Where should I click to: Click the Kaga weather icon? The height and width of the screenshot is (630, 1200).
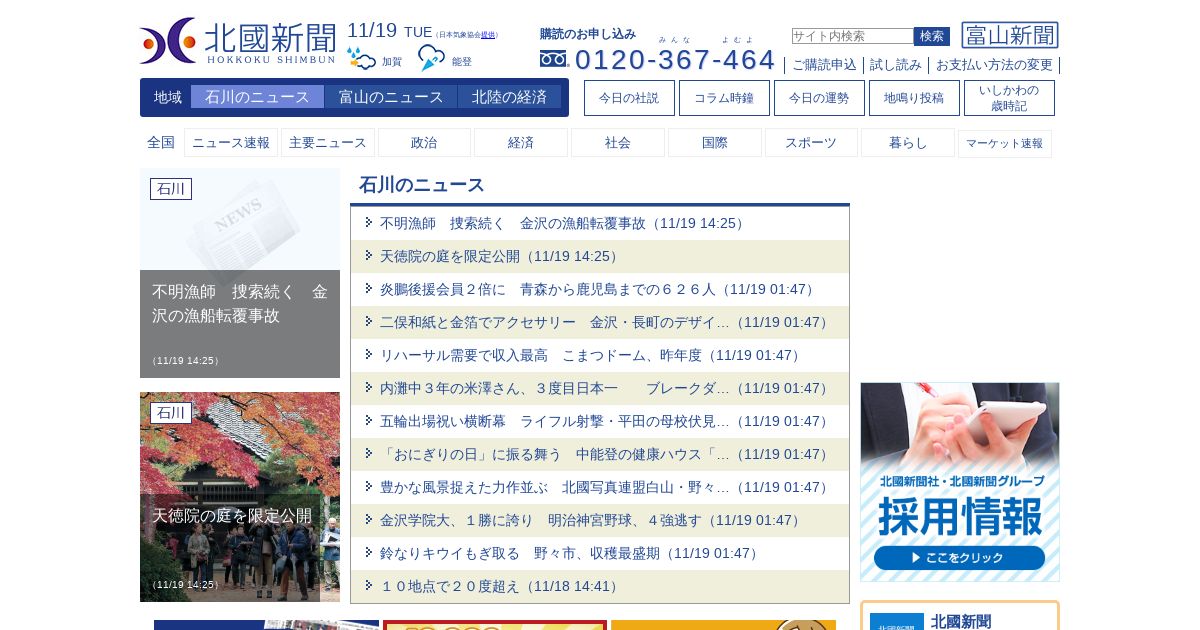click(361, 59)
